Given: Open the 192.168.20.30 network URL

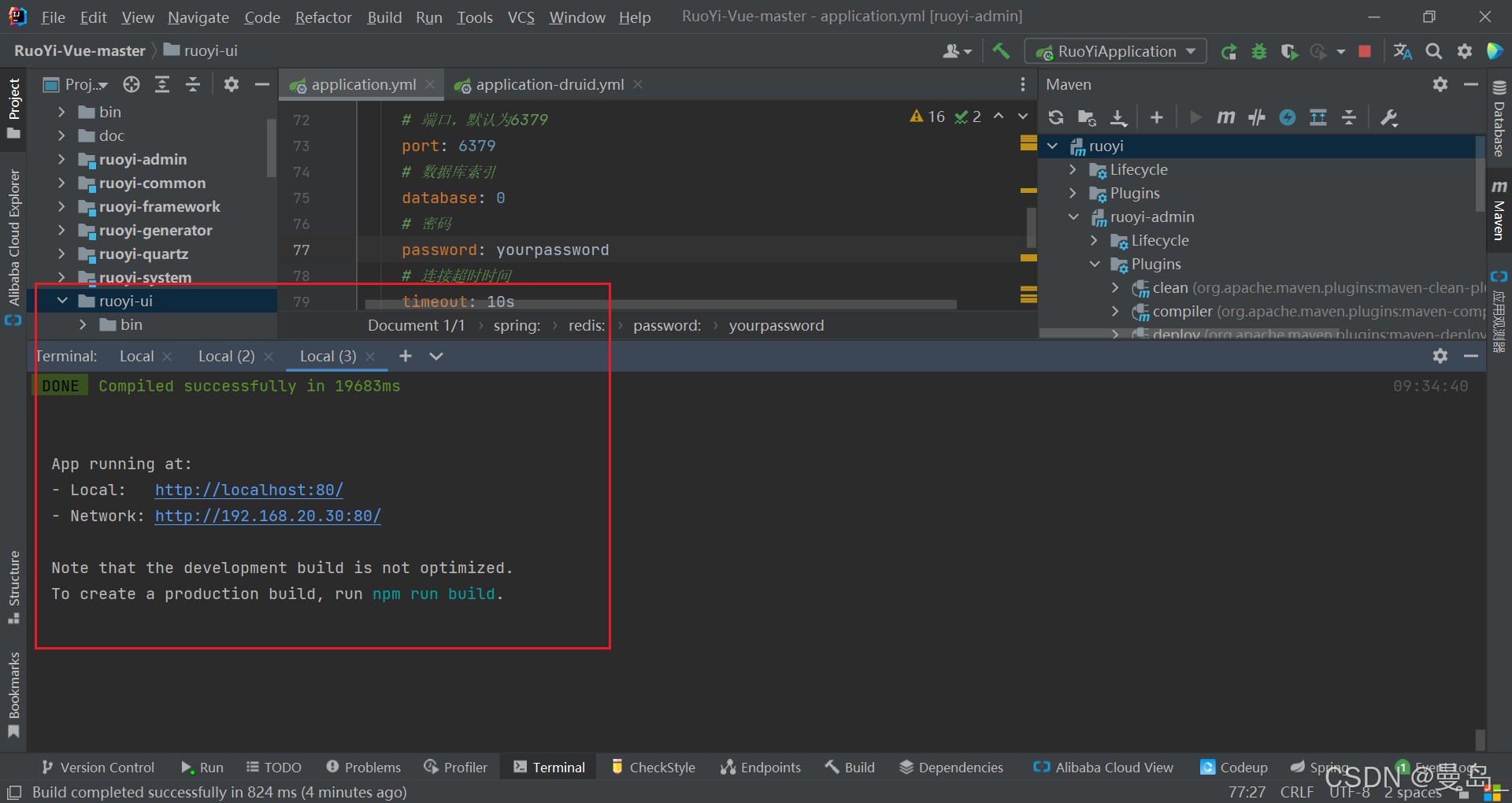Looking at the screenshot, I should tap(268, 516).
